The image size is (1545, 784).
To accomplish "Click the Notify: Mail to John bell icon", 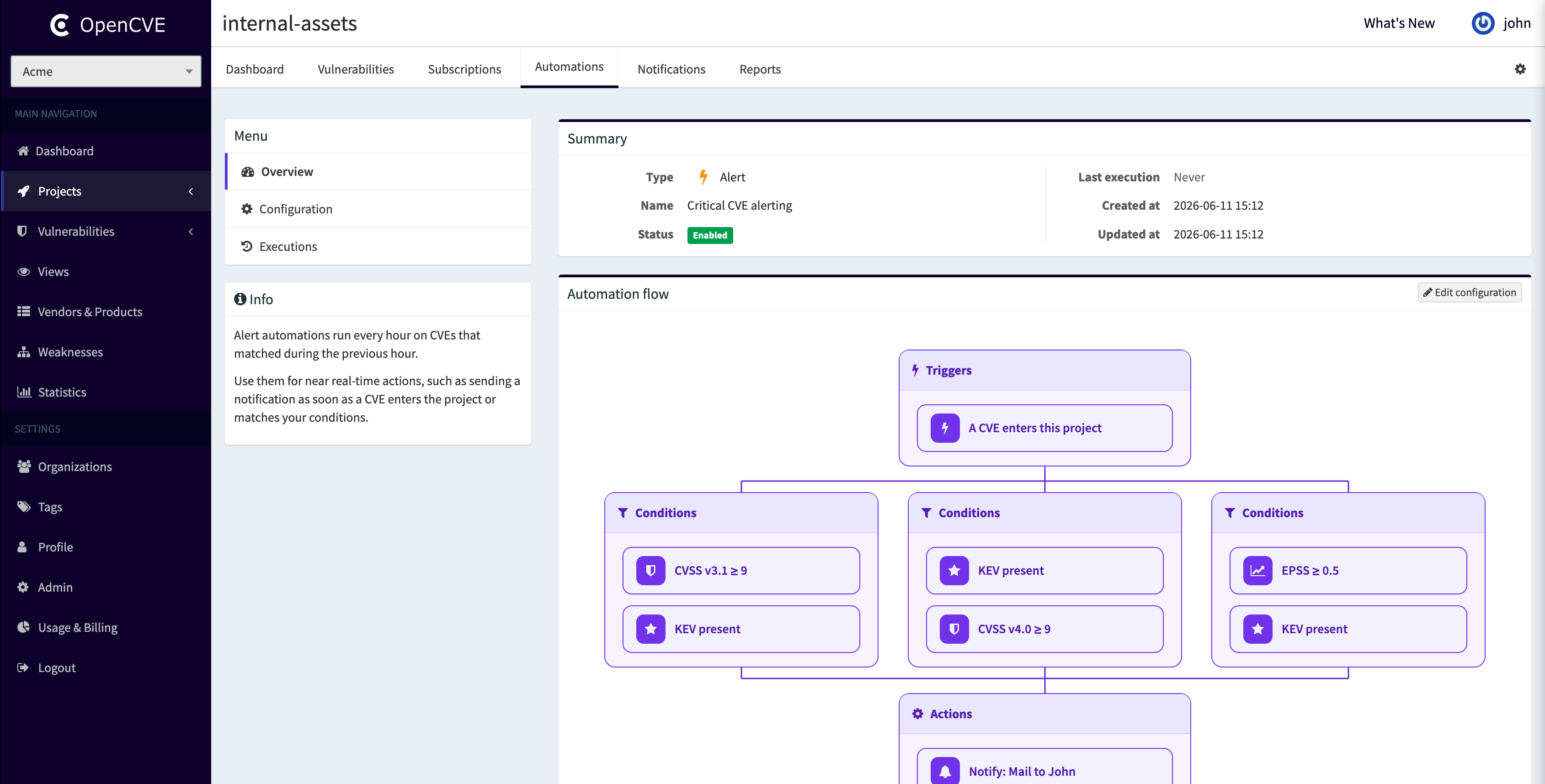I will coord(945,771).
